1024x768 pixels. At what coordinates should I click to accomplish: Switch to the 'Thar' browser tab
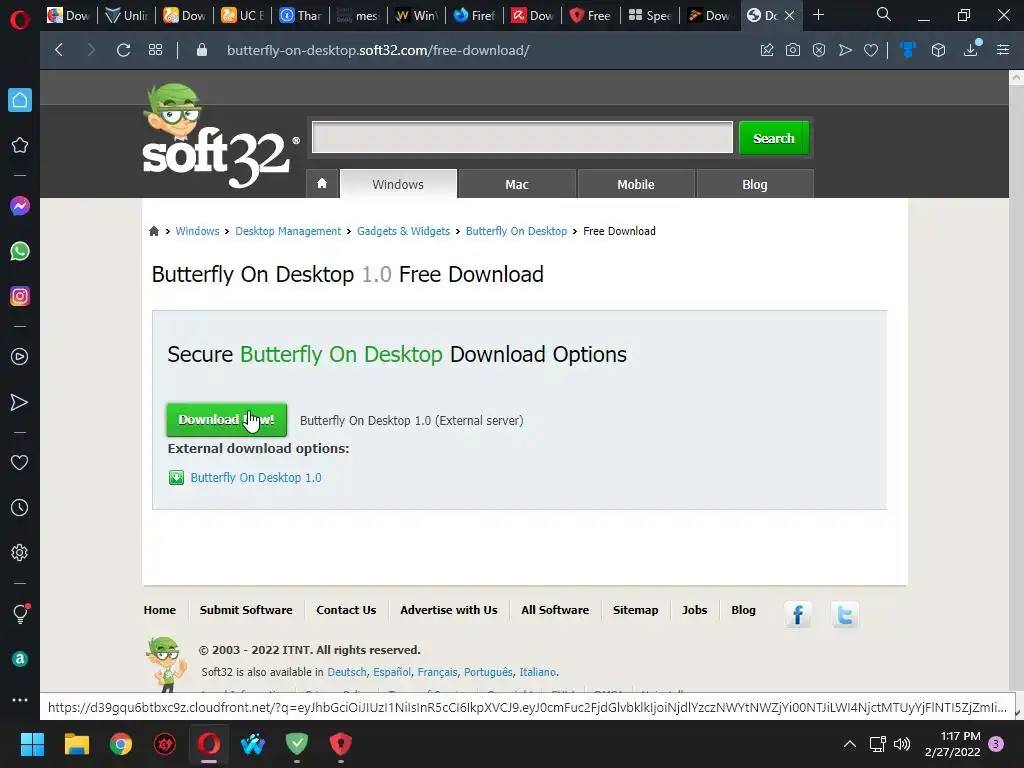[x=301, y=15]
